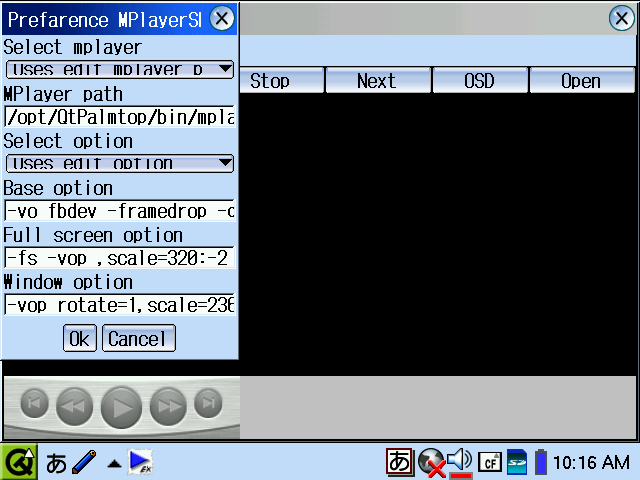Toggle the OSD button
Screen dimensions: 640x480
coord(480,80)
